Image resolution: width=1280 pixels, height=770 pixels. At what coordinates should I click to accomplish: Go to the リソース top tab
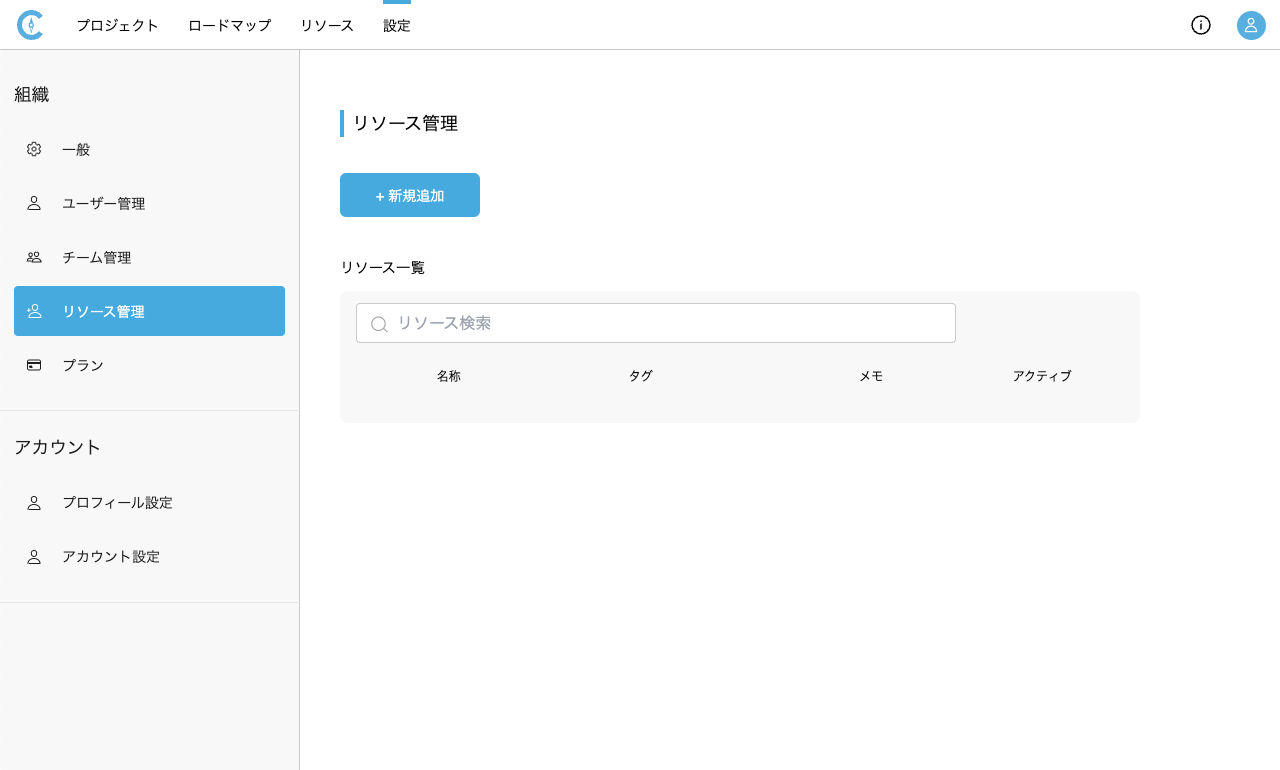pyautogui.click(x=327, y=26)
